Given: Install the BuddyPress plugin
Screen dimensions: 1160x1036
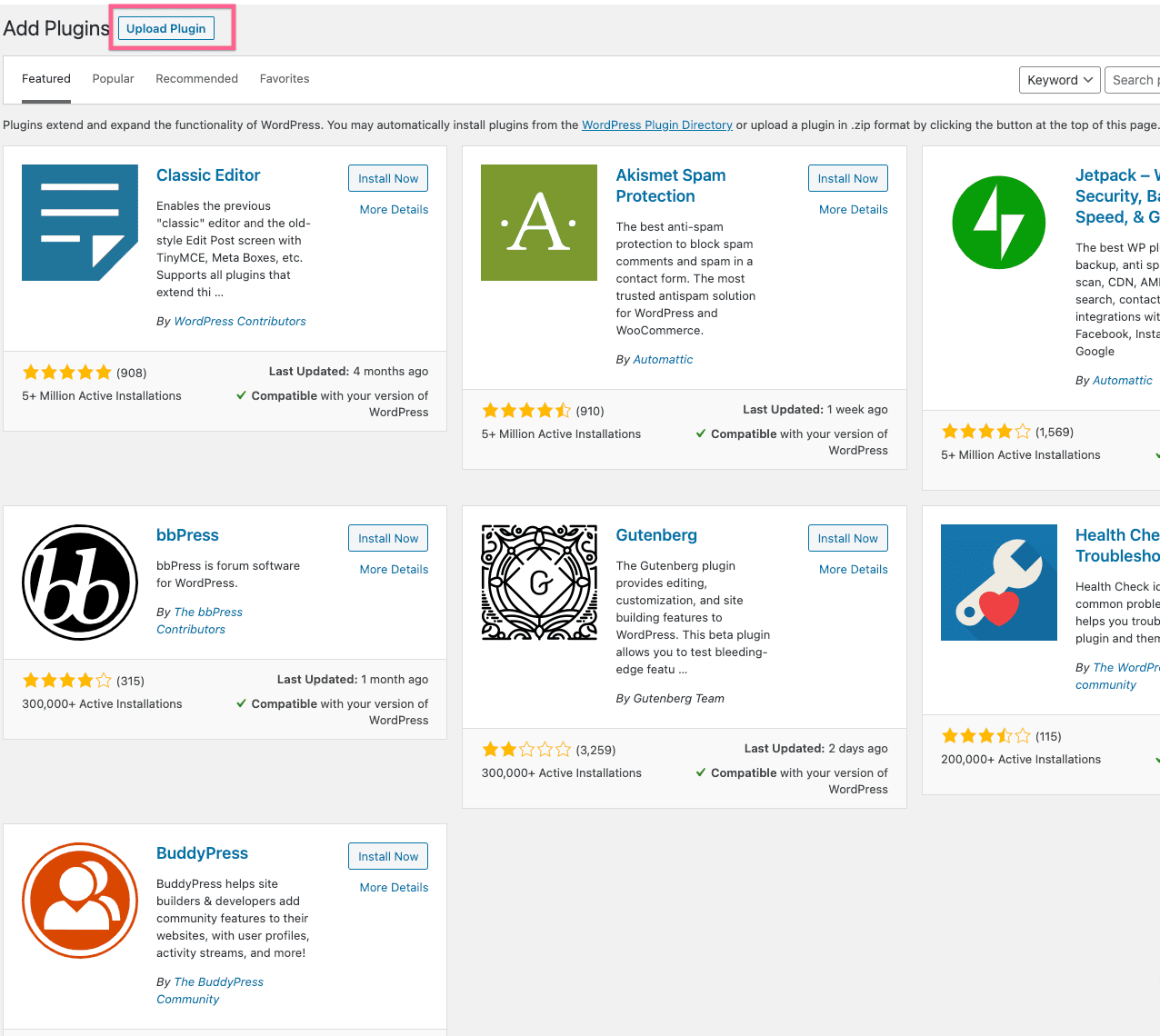Looking at the screenshot, I should point(388,856).
